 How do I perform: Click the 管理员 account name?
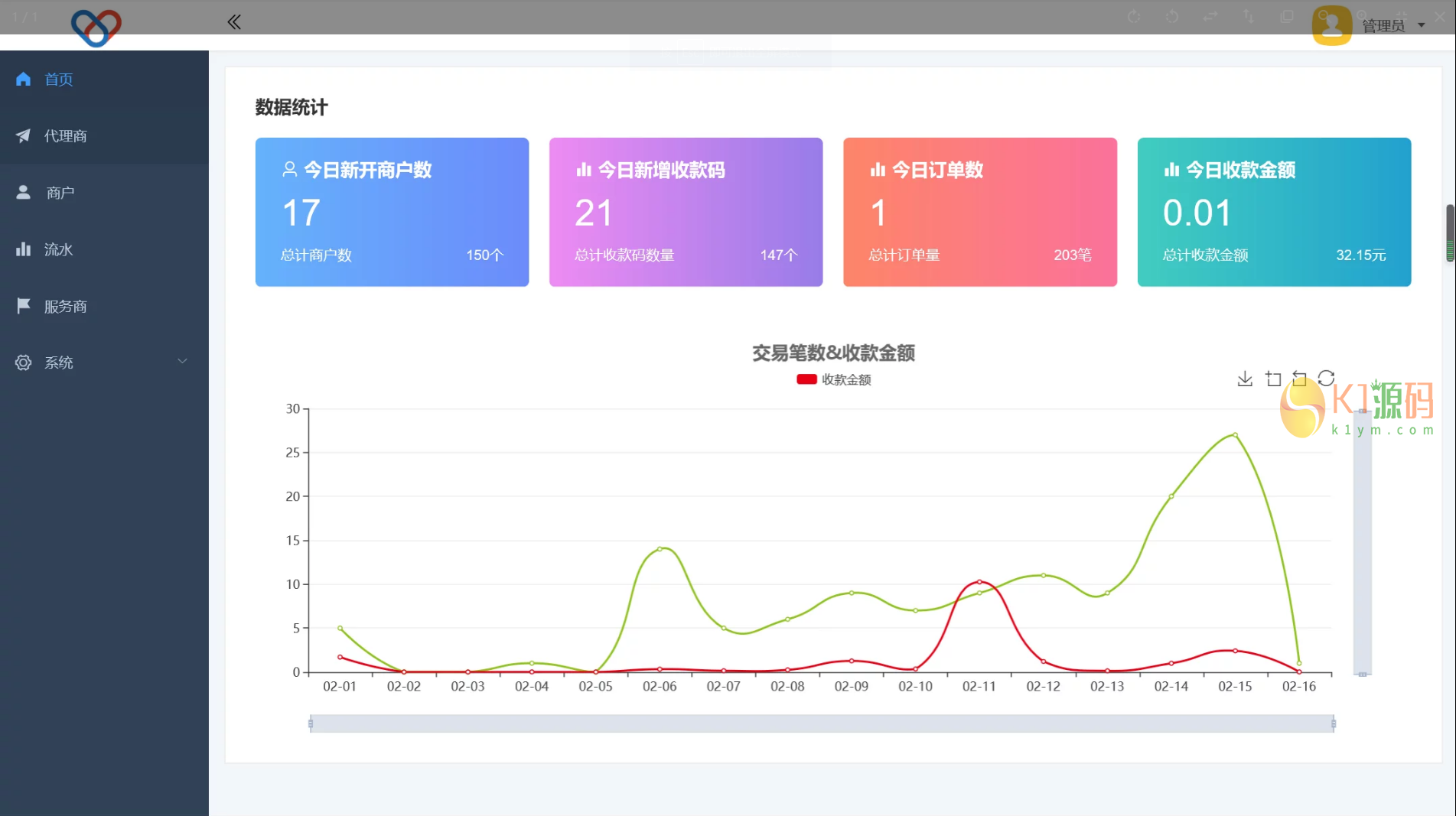[x=1383, y=26]
